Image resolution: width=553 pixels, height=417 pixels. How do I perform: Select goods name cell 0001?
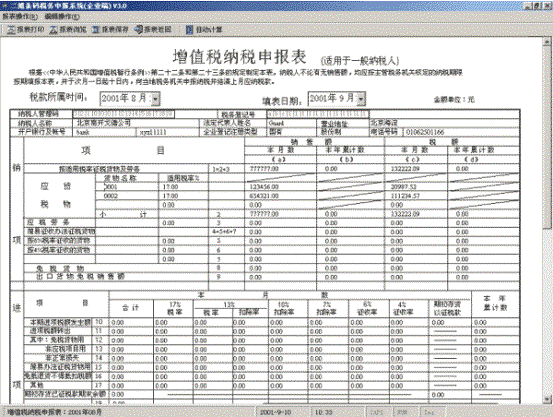[127, 187]
